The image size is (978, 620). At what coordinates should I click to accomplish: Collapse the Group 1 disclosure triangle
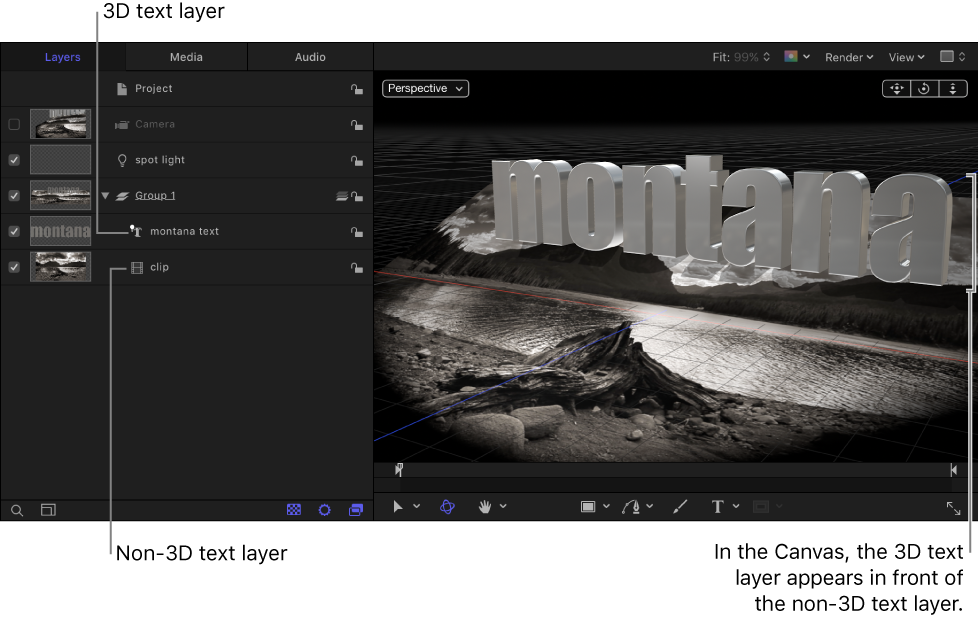coord(104,195)
